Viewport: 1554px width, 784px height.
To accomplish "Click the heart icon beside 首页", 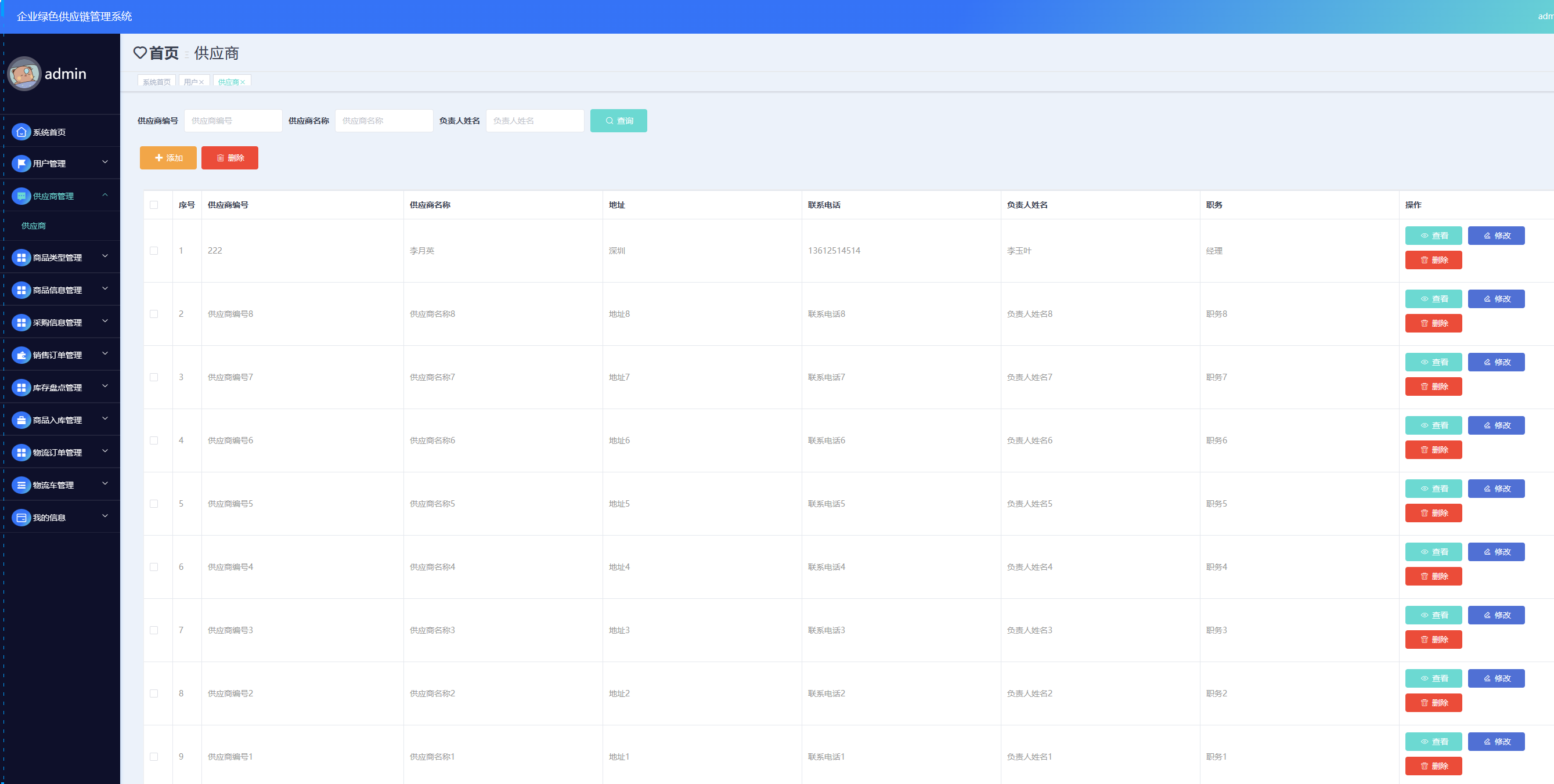I will [140, 53].
